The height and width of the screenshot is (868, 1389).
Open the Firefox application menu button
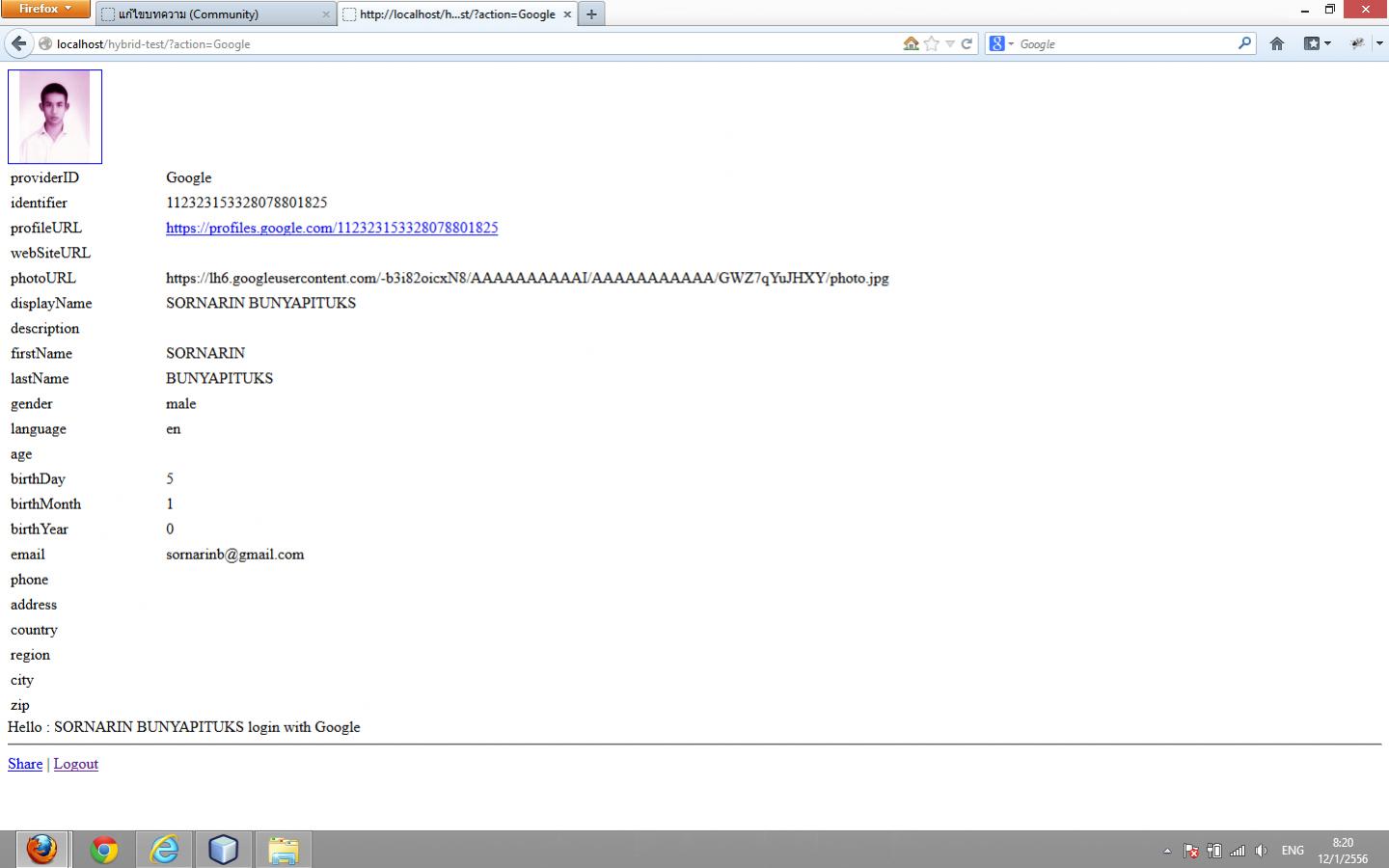pos(45,9)
